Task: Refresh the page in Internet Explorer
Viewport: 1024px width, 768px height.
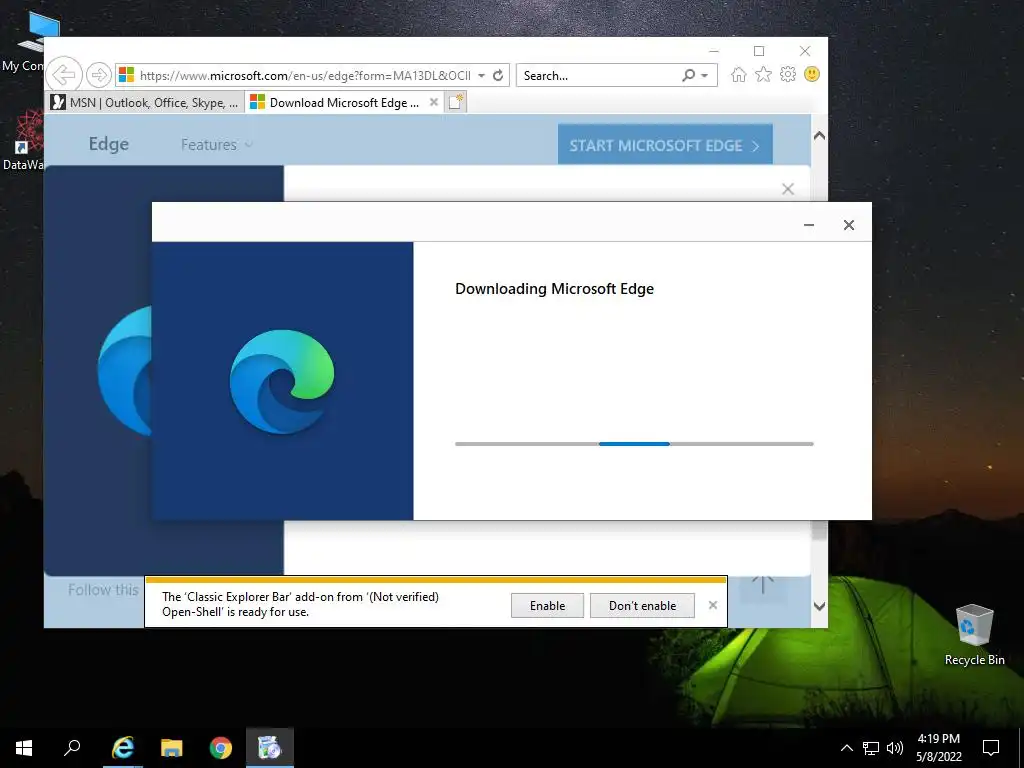Action: point(498,75)
